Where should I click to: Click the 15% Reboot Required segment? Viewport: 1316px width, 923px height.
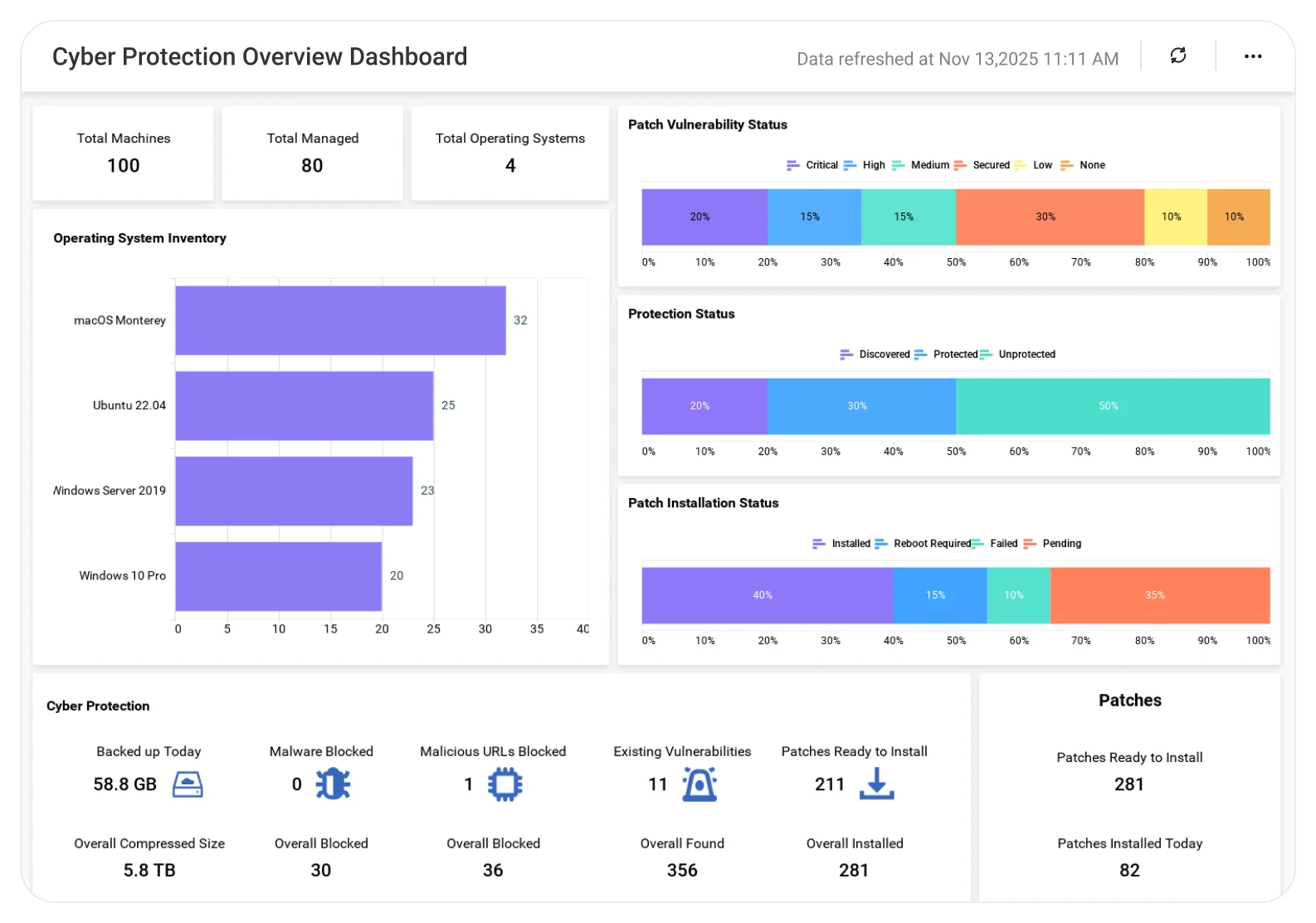pyautogui.click(x=940, y=595)
